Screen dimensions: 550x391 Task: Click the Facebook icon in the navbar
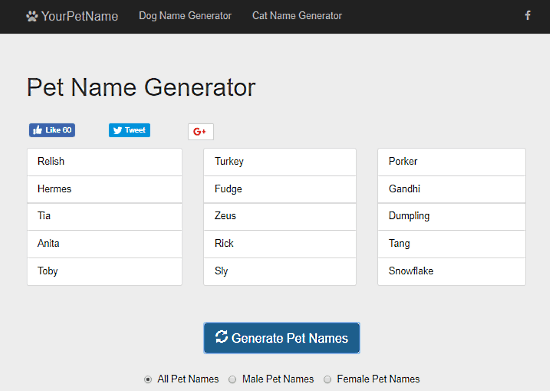pos(528,15)
